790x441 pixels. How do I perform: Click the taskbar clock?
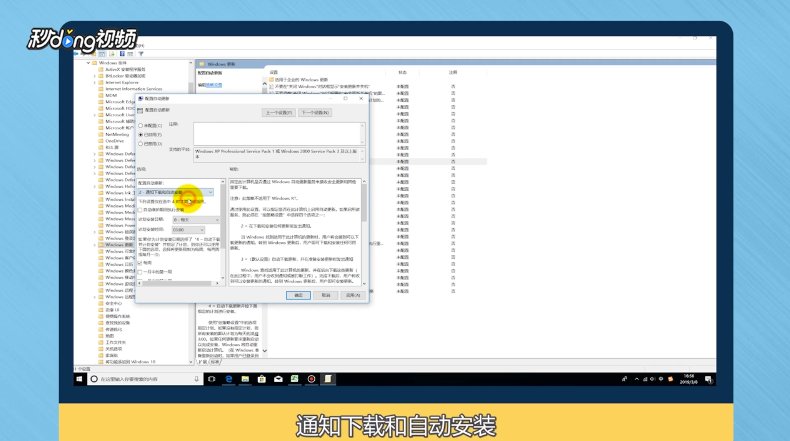tap(689, 379)
